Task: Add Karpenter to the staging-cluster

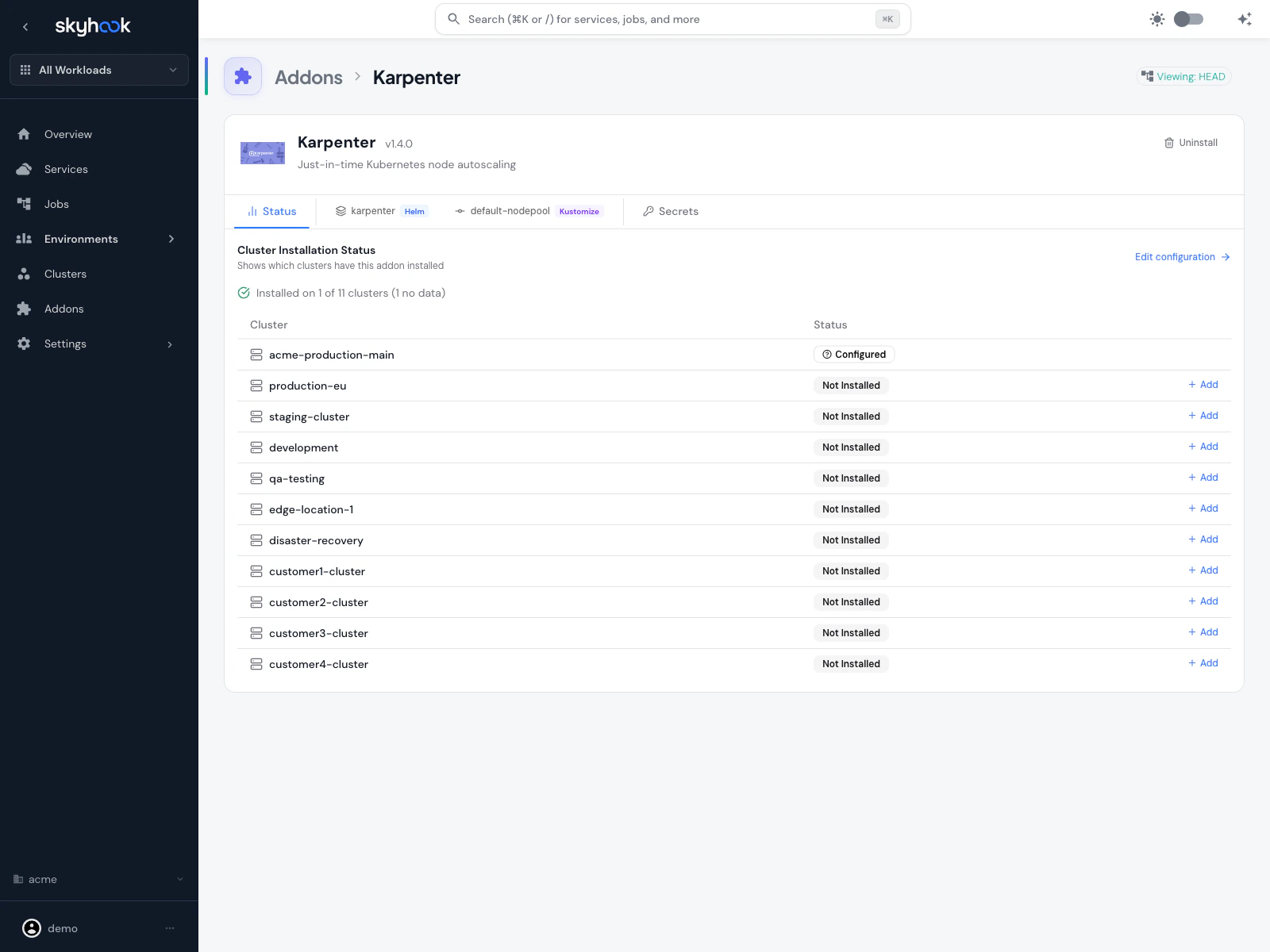Action: (x=1203, y=415)
